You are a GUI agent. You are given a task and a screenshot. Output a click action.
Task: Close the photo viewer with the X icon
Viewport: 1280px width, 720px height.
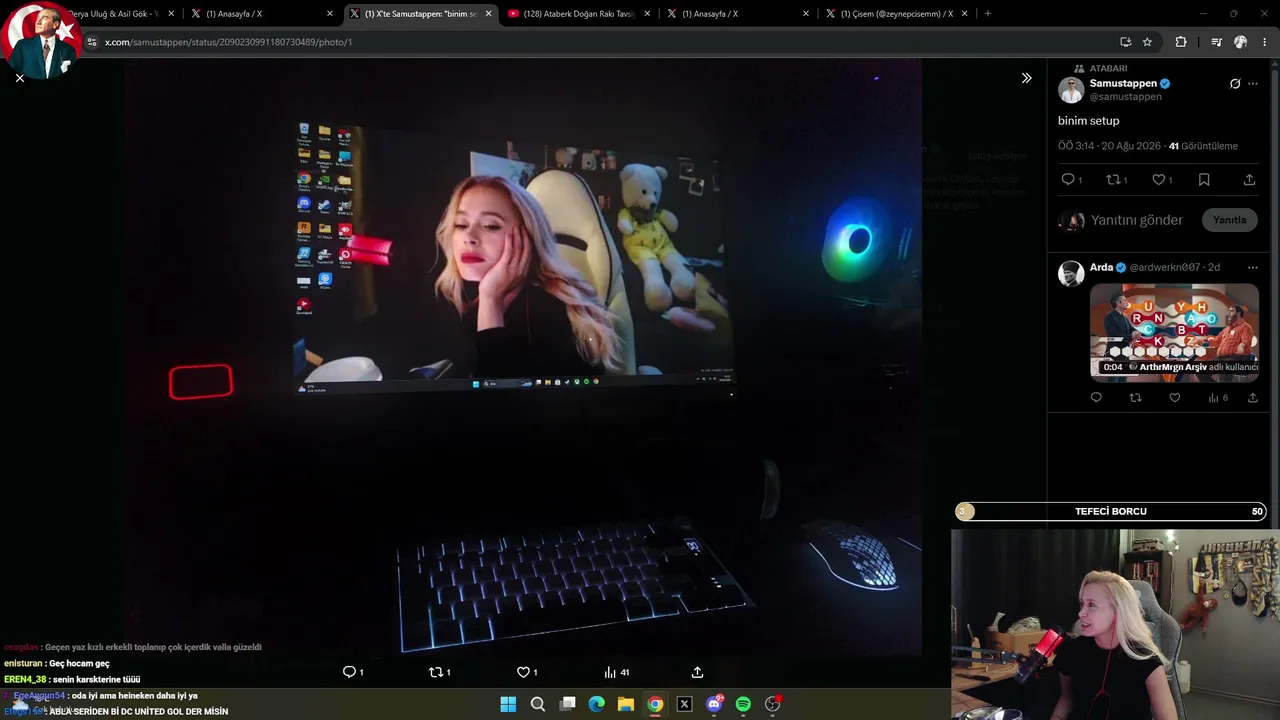point(20,78)
